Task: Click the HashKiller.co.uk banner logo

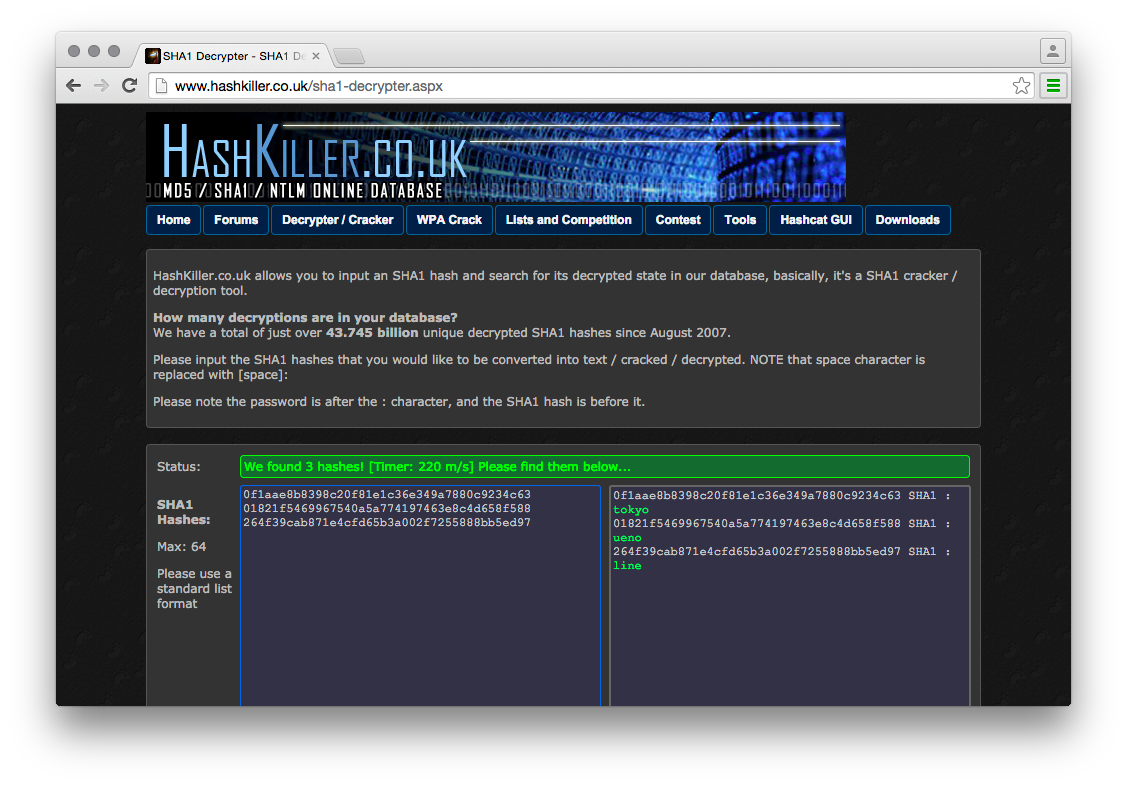Action: 495,156
